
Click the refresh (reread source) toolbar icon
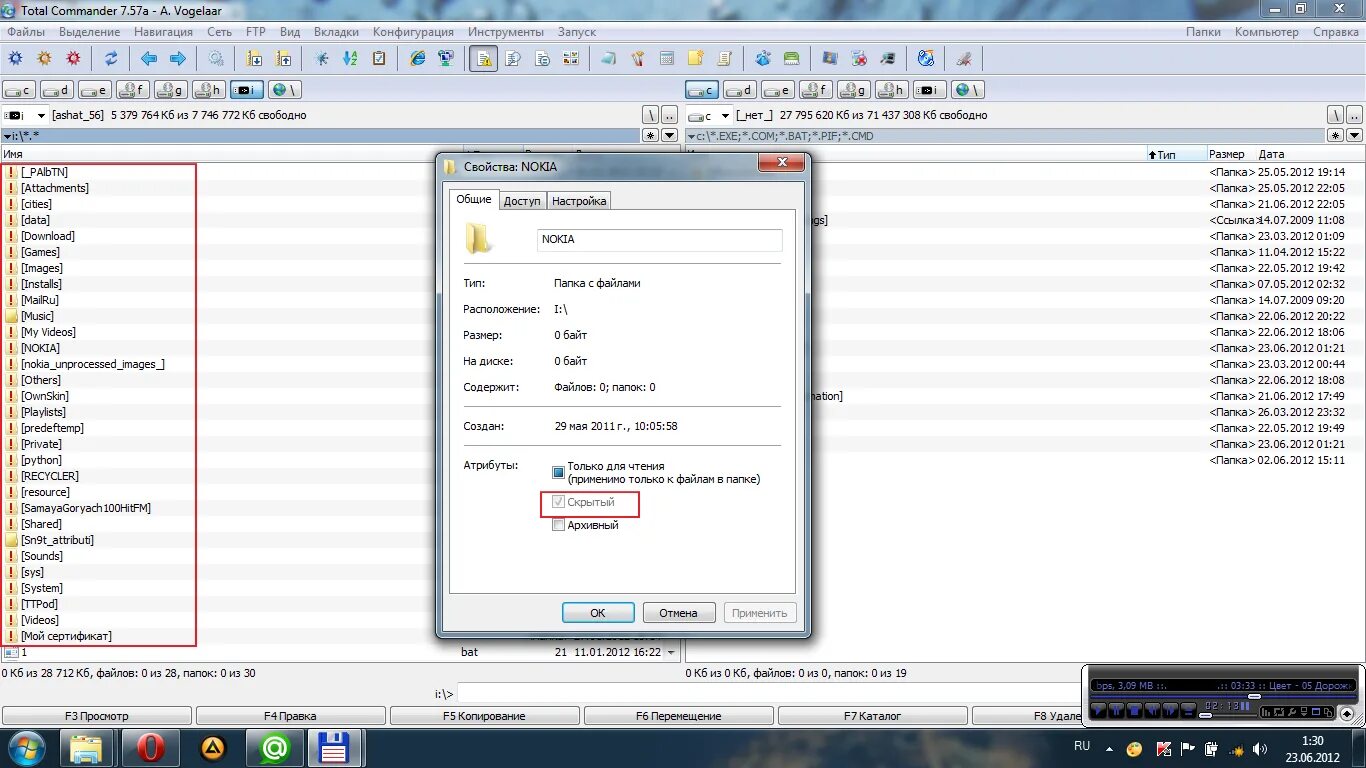click(111, 59)
